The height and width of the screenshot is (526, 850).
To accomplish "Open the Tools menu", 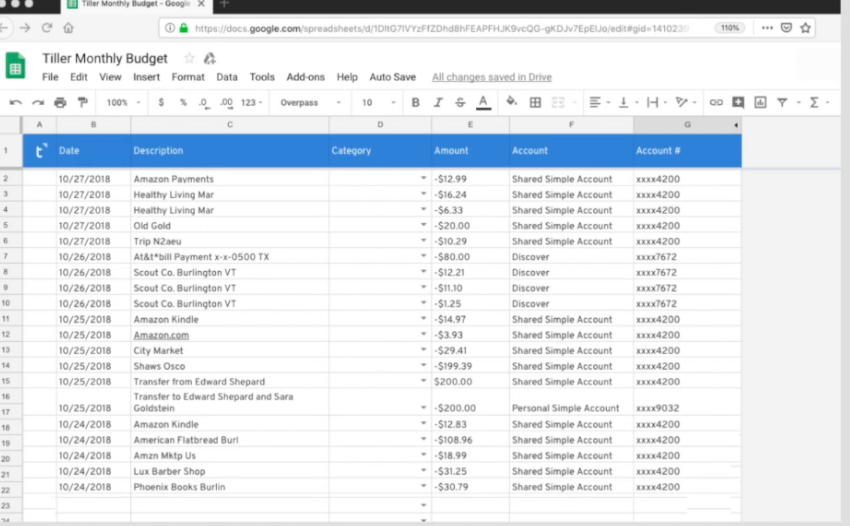I will click(262, 77).
